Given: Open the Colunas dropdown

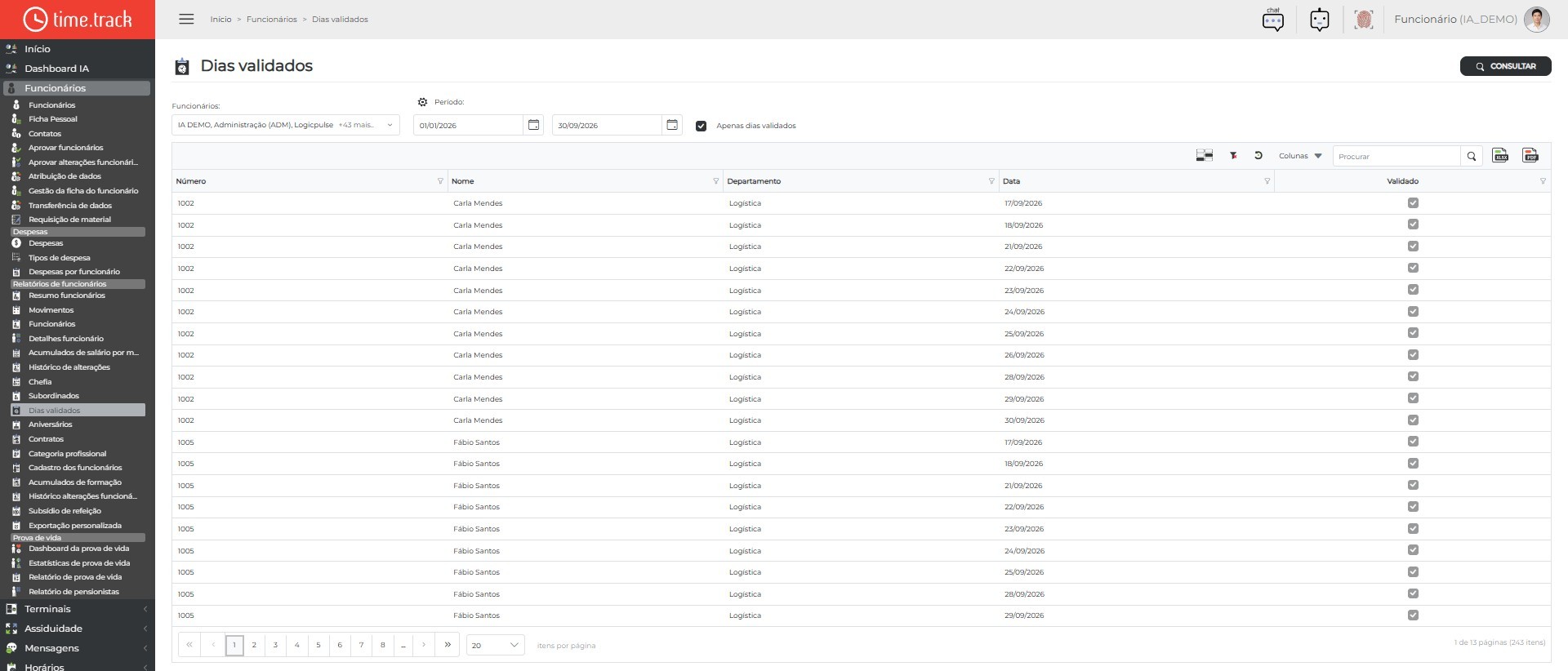Looking at the screenshot, I should click(x=1300, y=156).
